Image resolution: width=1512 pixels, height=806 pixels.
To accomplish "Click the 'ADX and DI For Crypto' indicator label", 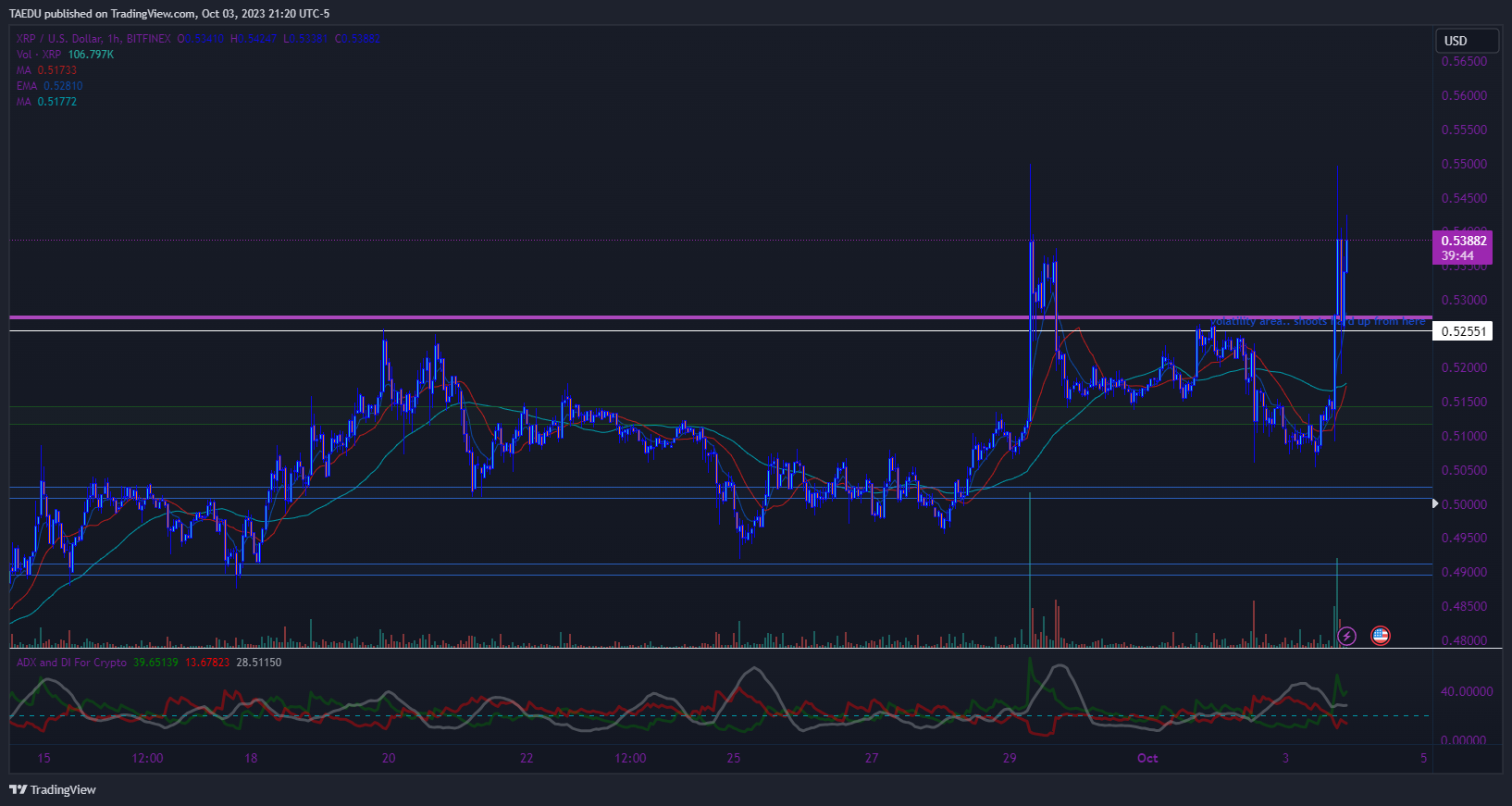I will (71, 663).
